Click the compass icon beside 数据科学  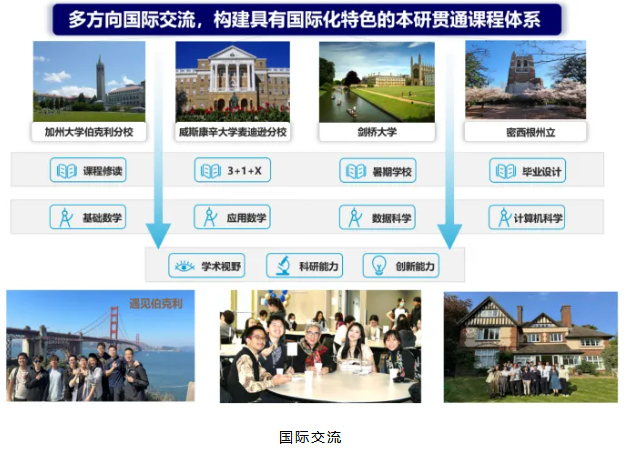coord(355,217)
